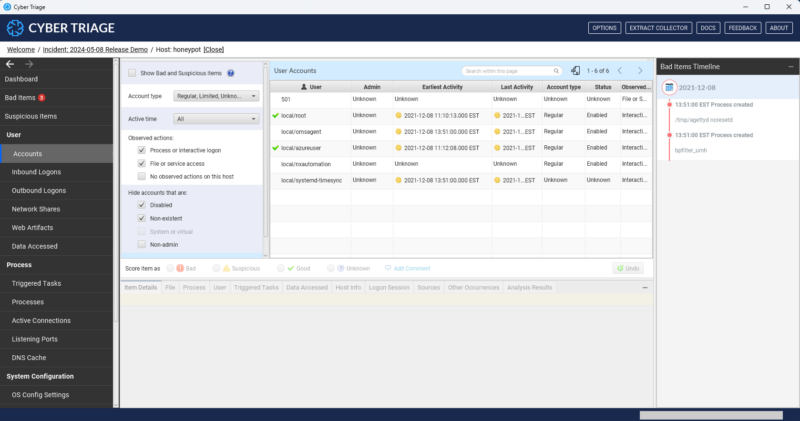Switch to the Logon Session tab
The height and width of the screenshot is (421, 800).
coord(389,287)
